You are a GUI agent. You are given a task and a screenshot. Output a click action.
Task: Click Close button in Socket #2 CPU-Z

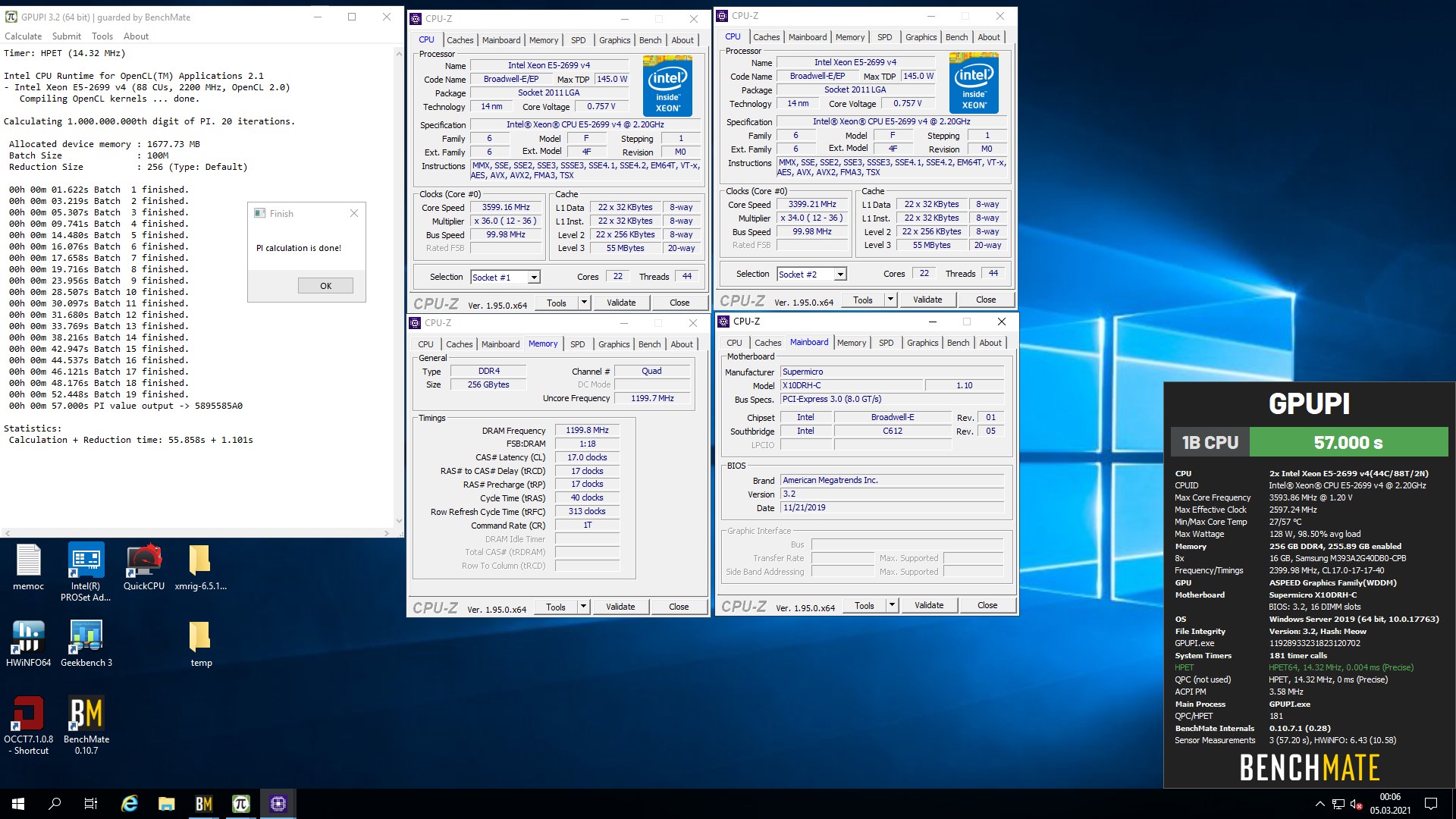986,300
